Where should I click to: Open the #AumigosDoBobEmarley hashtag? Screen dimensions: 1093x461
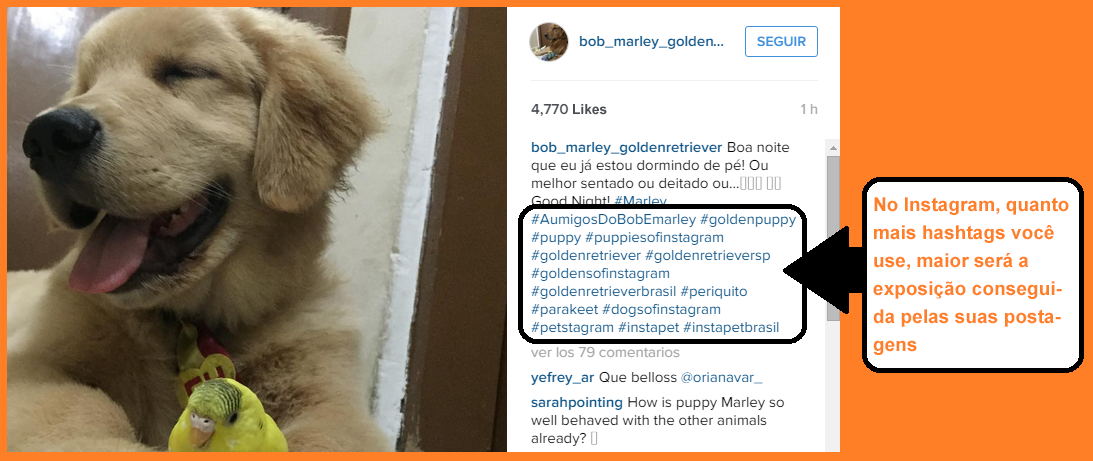pyautogui.click(x=613, y=220)
